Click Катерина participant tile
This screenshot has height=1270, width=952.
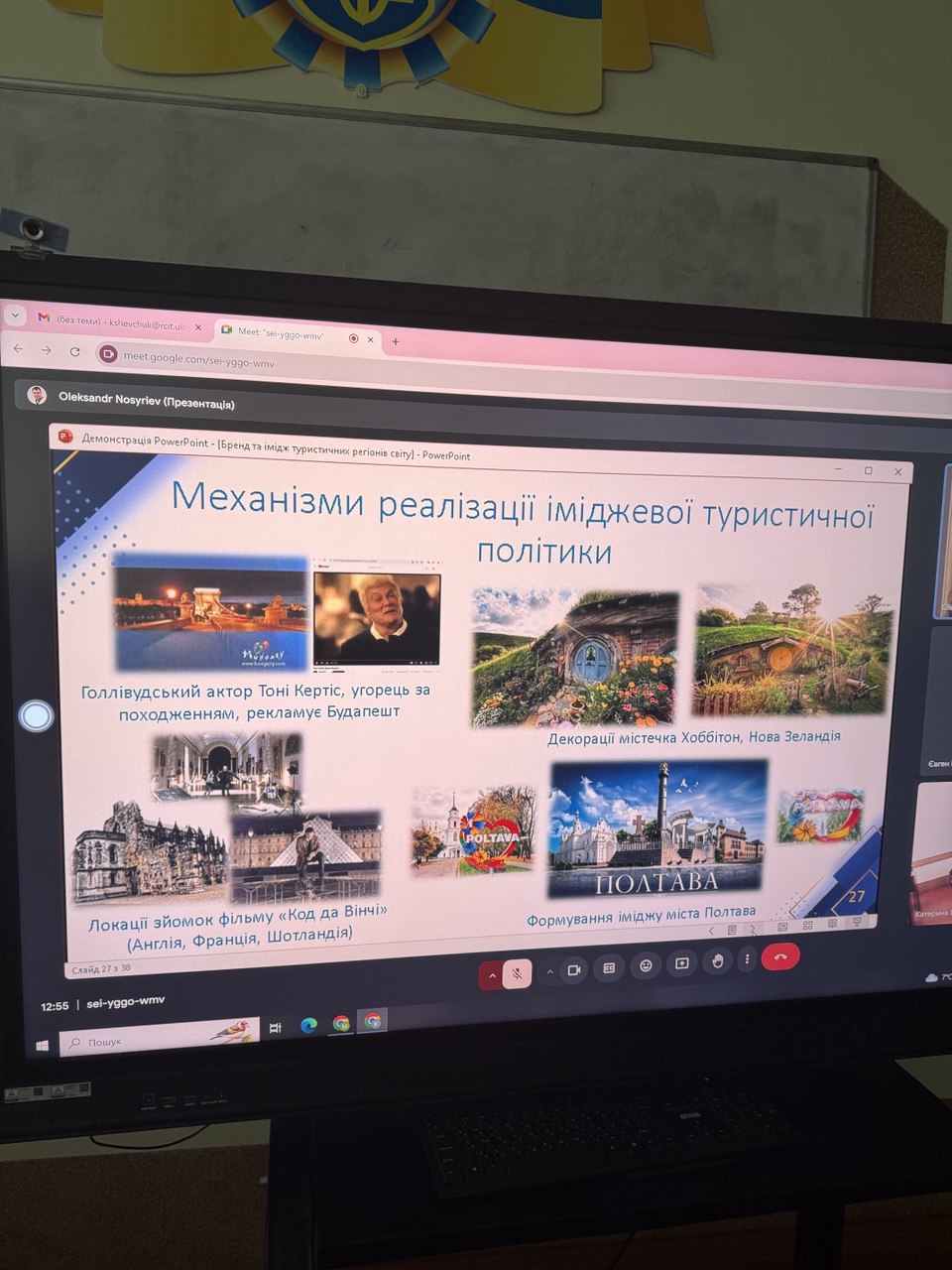point(931,853)
